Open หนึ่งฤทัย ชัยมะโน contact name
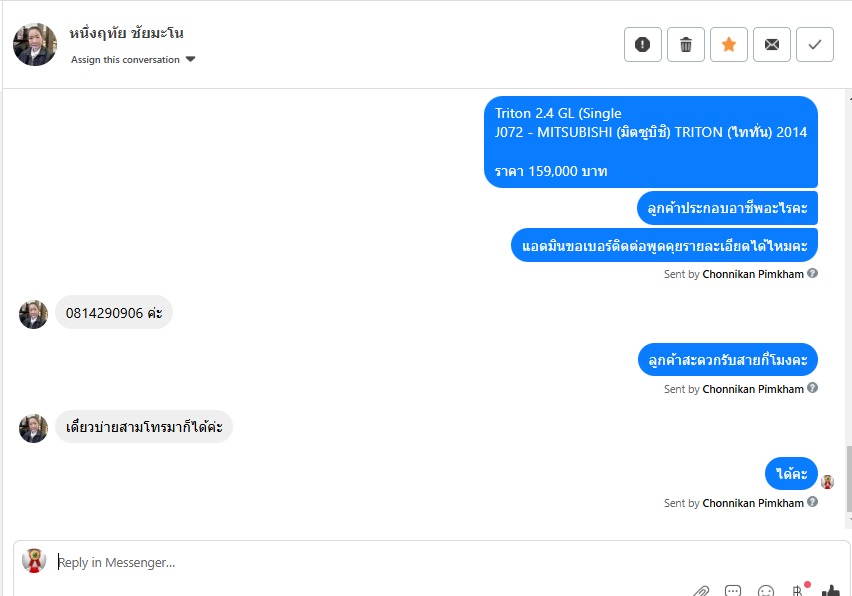Screen dimensions: 852x596 click(x=126, y=33)
